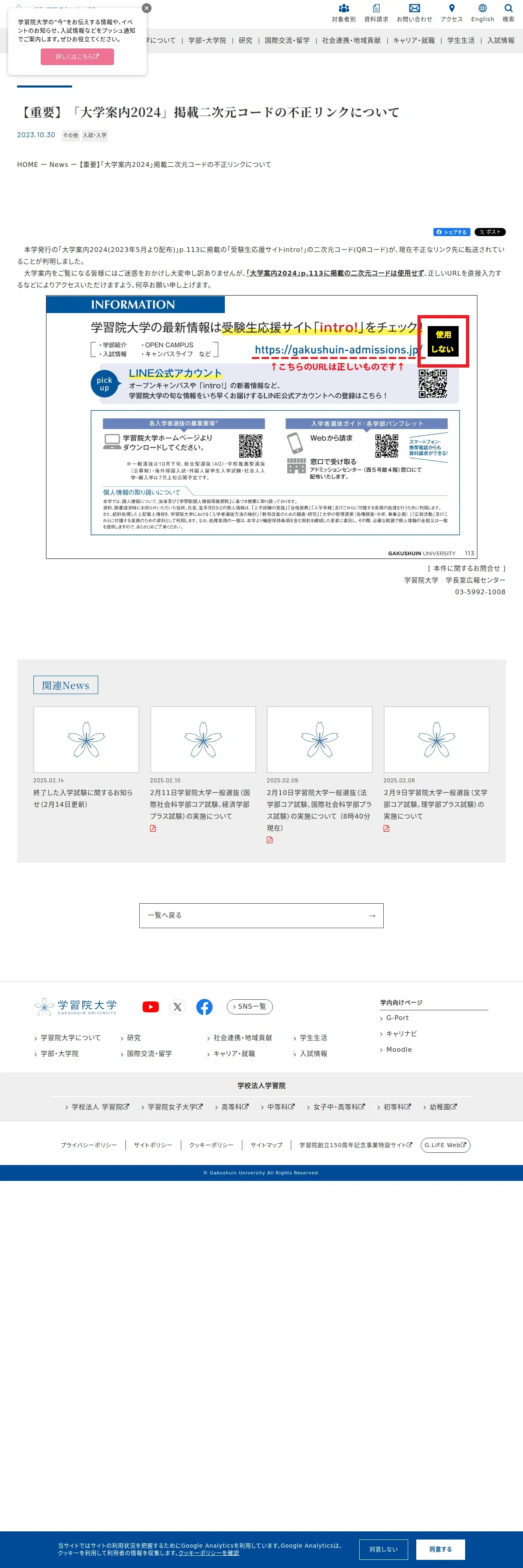Open 中等科 external link

point(281,1107)
